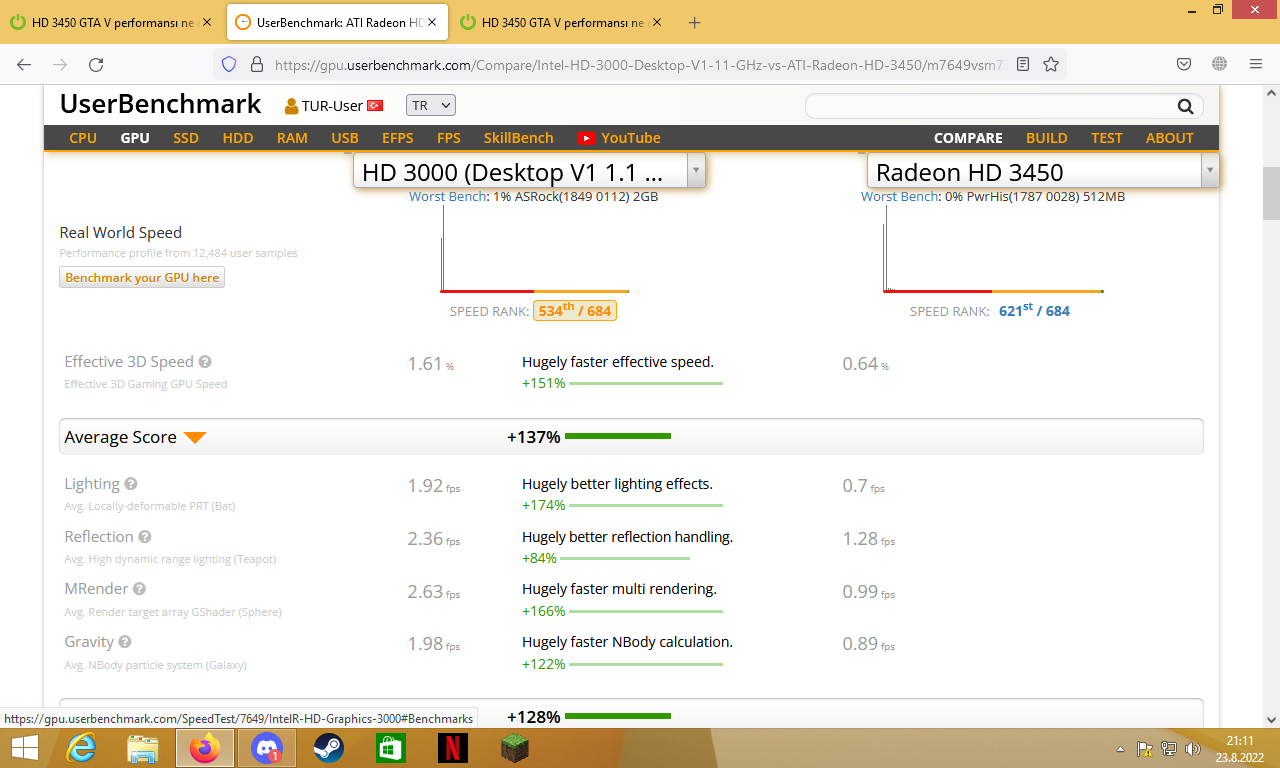Show hidden system tray icons
The height and width of the screenshot is (768, 1280).
[1120, 748]
